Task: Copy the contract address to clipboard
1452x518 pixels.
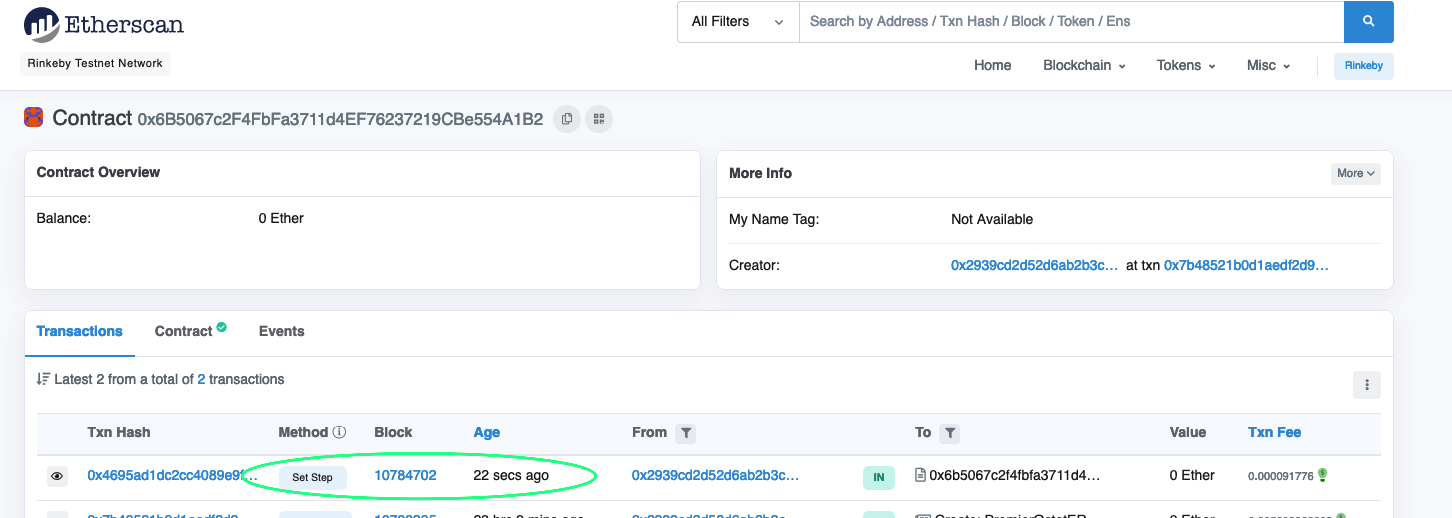Action: [567, 119]
